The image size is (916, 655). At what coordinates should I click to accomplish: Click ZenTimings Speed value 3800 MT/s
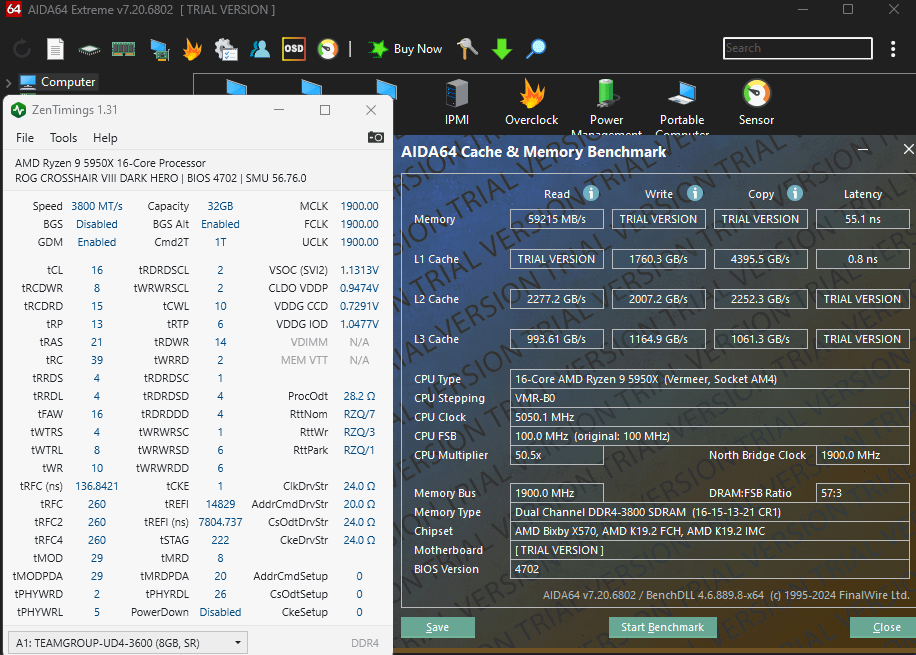coord(97,206)
